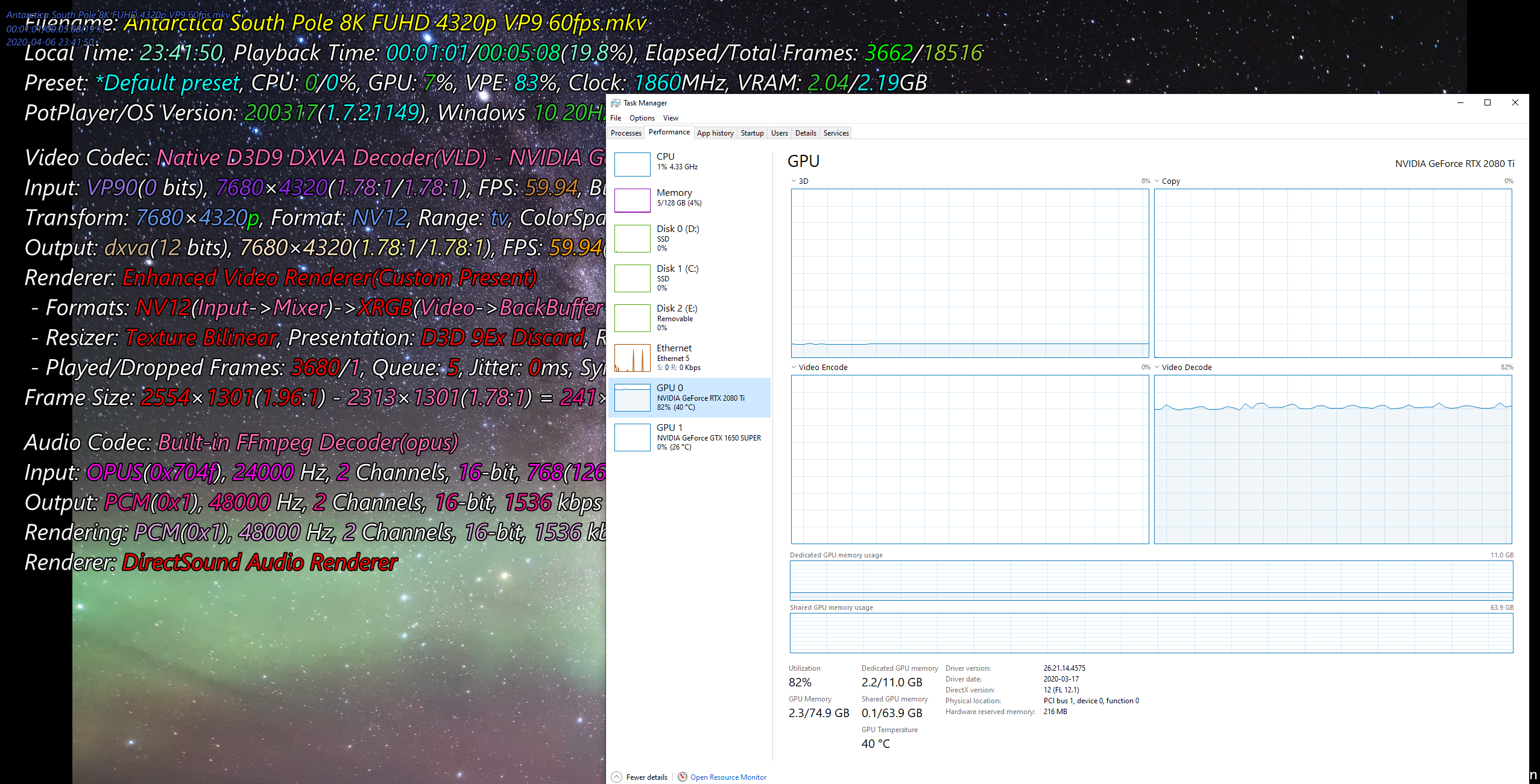Select the Memory thumbnail graph in sidebar
The height and width of the screenshot is (784, 1540).
click(632, 200)
